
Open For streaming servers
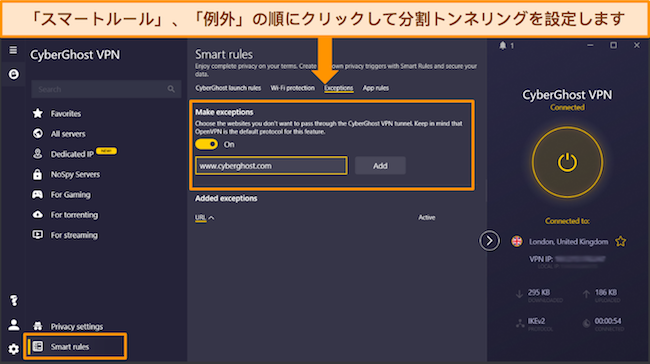74,235
